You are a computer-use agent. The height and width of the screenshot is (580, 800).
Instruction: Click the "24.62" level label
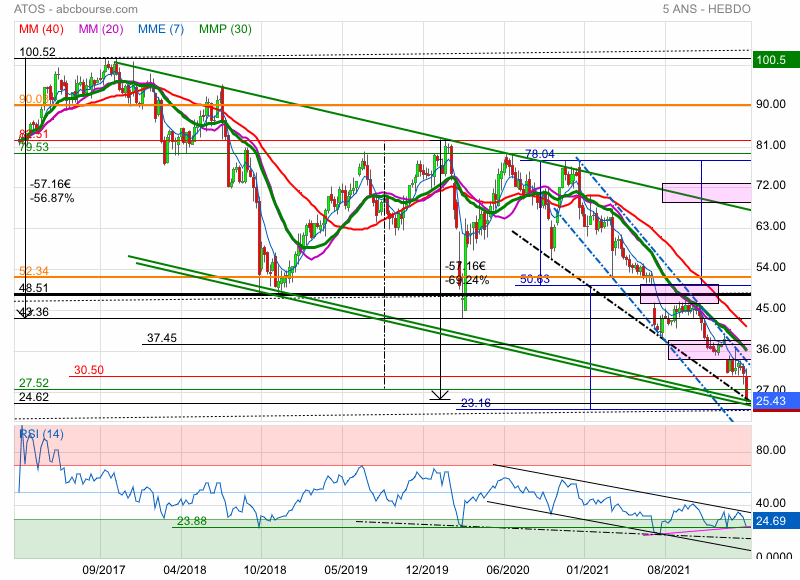34,397
